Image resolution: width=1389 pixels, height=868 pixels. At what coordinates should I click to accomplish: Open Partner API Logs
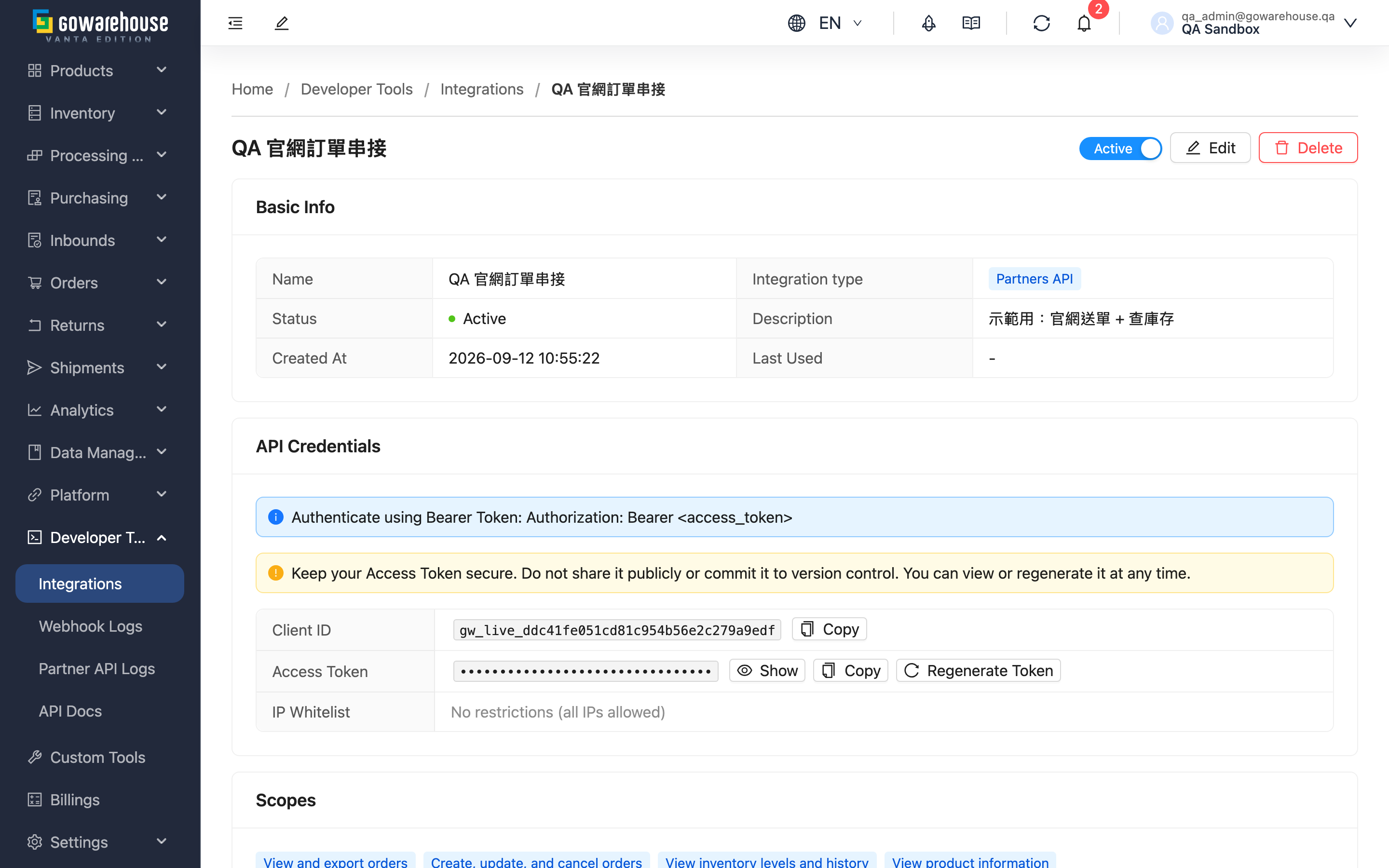tap(97, 669)
